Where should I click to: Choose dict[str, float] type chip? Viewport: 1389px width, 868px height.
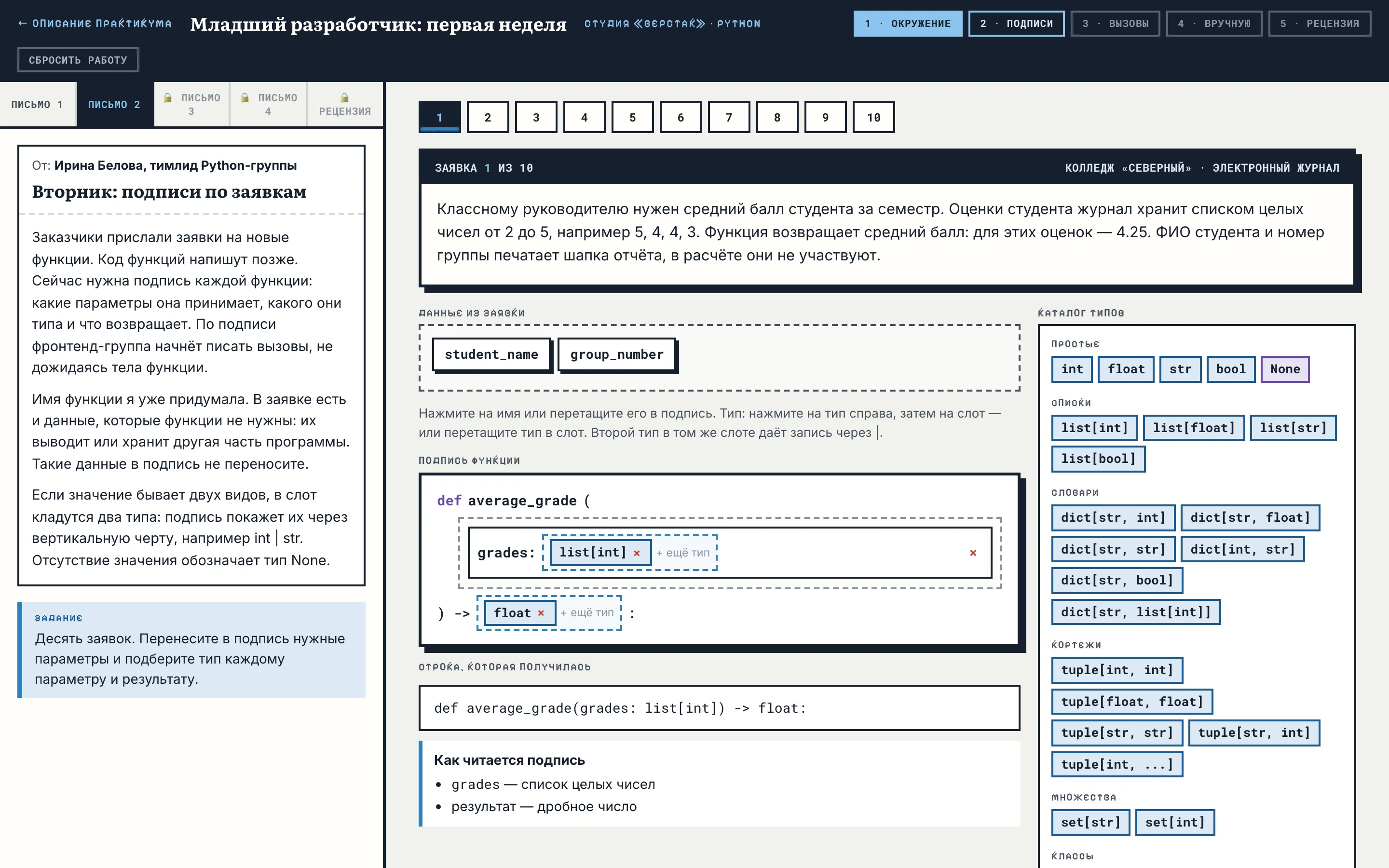[1250, 518]
